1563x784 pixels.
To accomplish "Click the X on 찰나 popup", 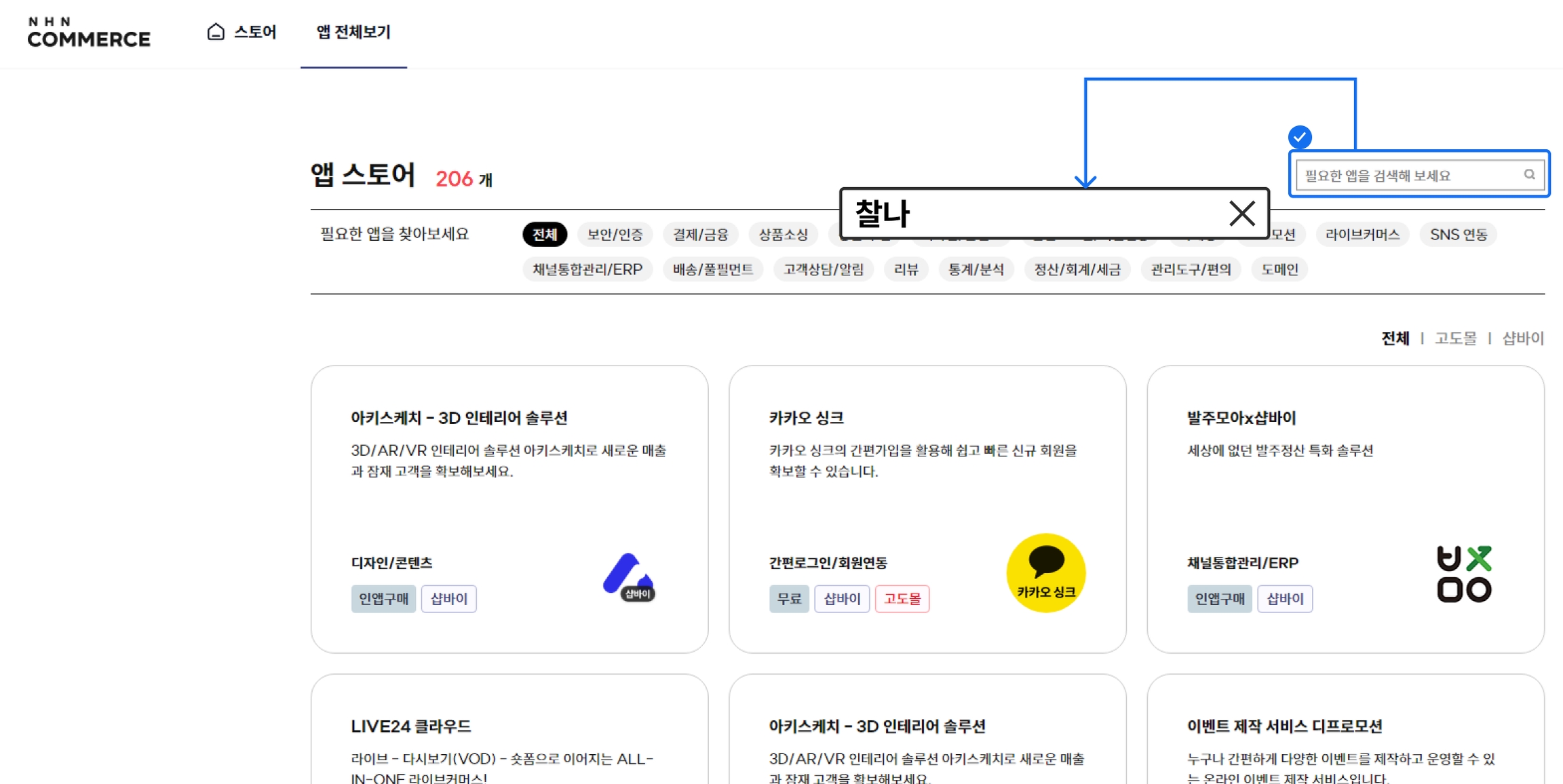I will tap(1241, 214).
